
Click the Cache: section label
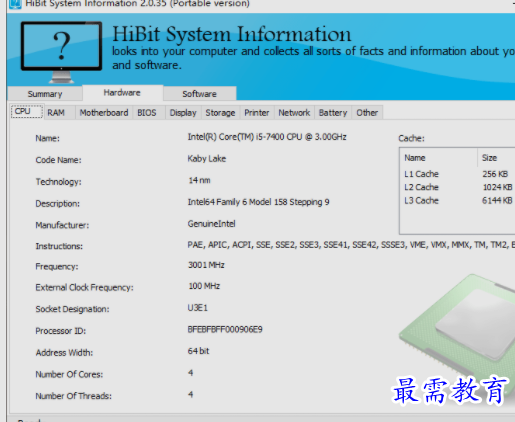411,138
